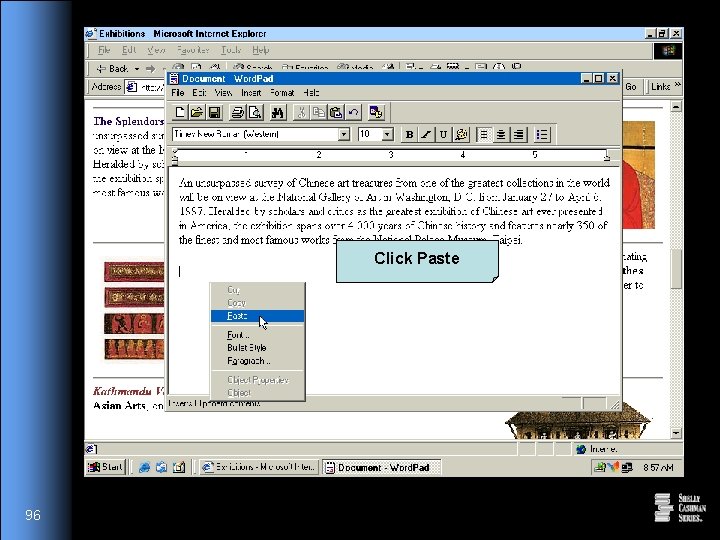This screenshot has width=720, height=540.
Task: Click the Windows Start button
Action: [106, 467]
